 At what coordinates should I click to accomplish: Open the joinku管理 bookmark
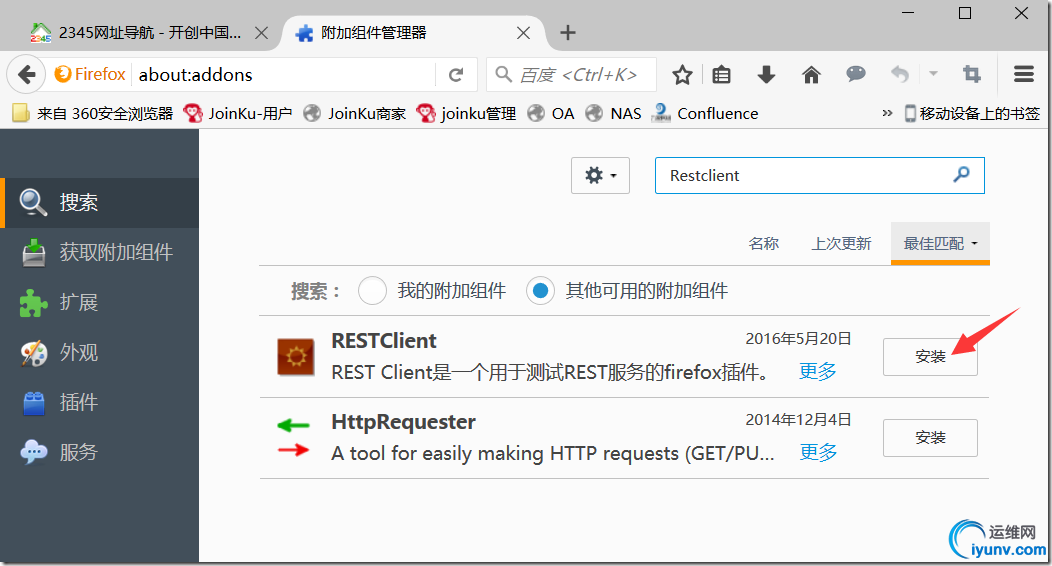pyautogui.click(x=466, y=113)
